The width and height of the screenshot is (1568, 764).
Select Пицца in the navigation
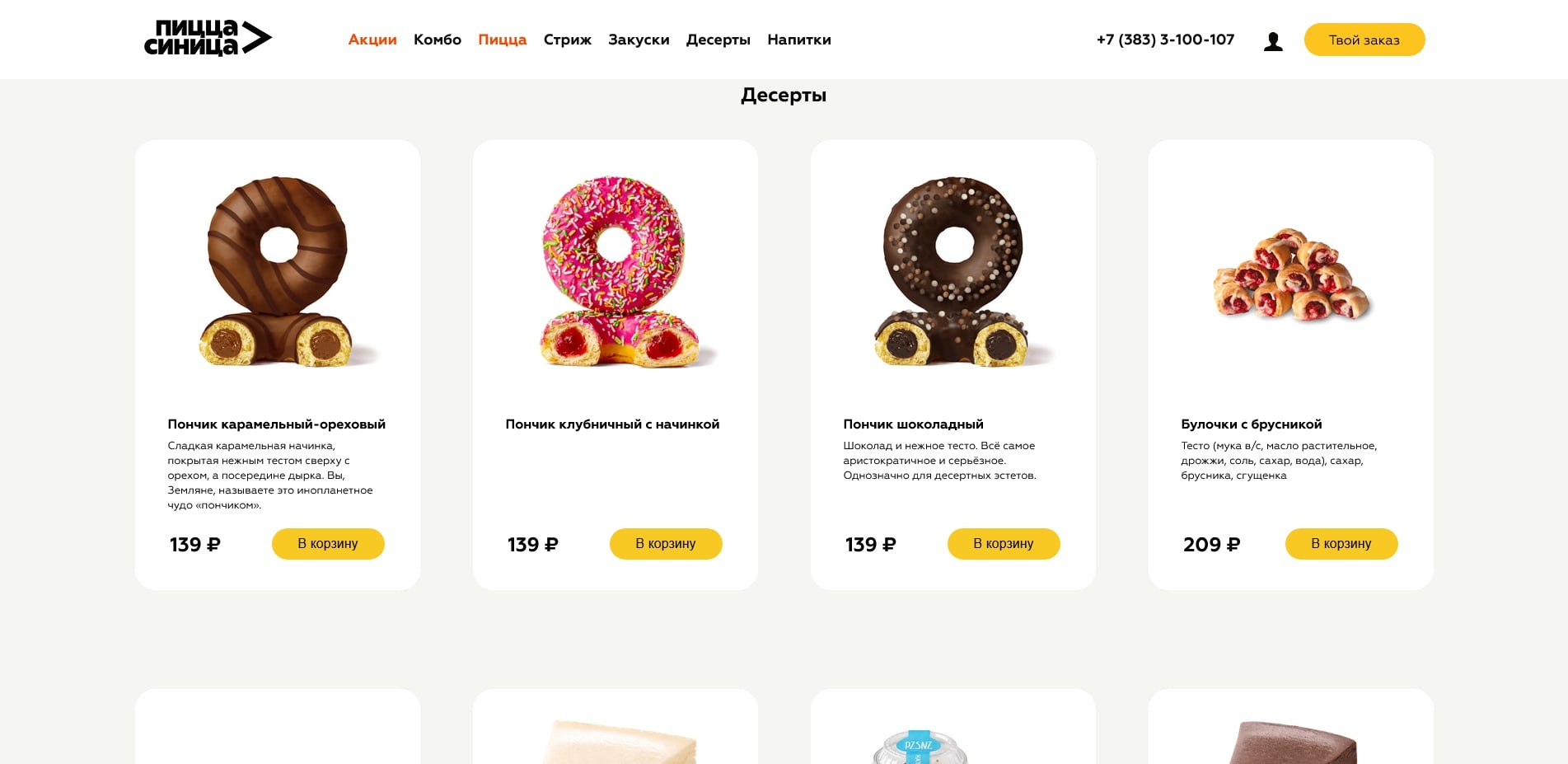coord(503,40)
